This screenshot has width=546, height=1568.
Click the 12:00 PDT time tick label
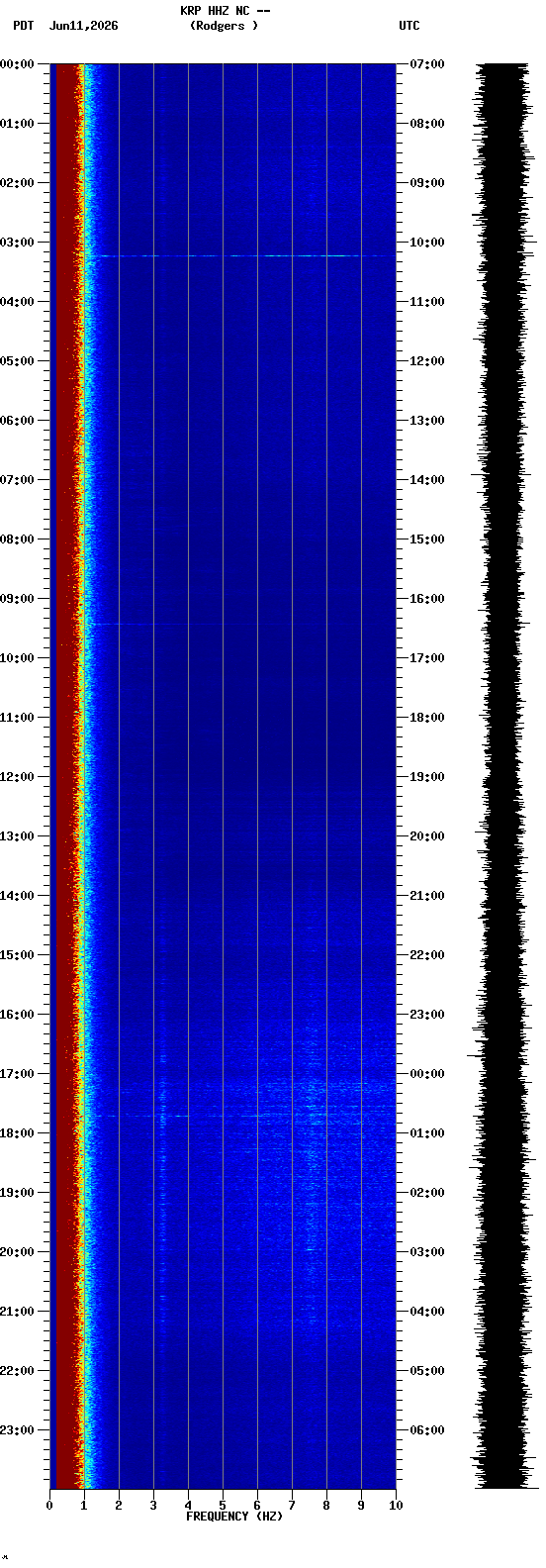pos(17,777)
